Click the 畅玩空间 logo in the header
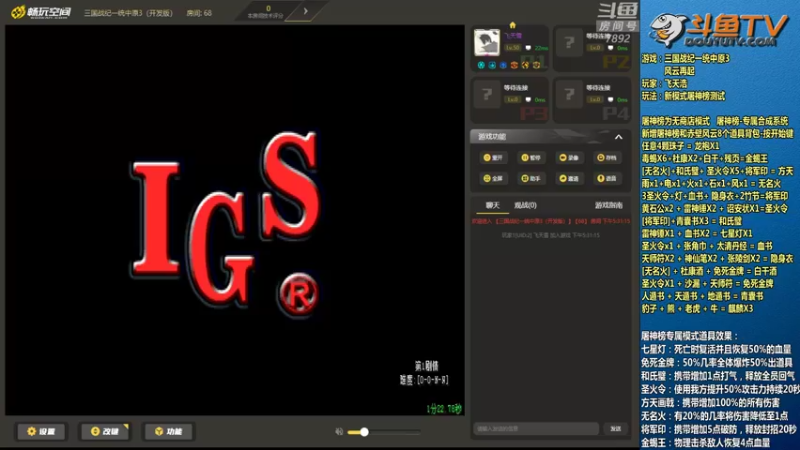 coord(41,12)
